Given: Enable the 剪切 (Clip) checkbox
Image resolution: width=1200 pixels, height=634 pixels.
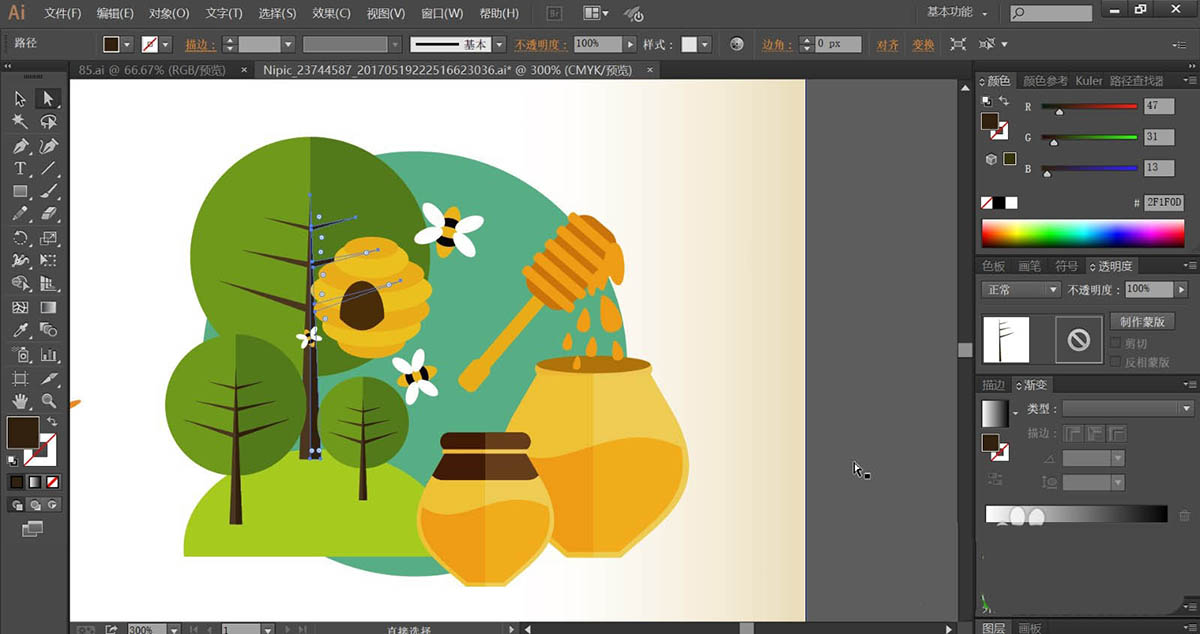Looking at the screenshot, I should (1116, 343).
